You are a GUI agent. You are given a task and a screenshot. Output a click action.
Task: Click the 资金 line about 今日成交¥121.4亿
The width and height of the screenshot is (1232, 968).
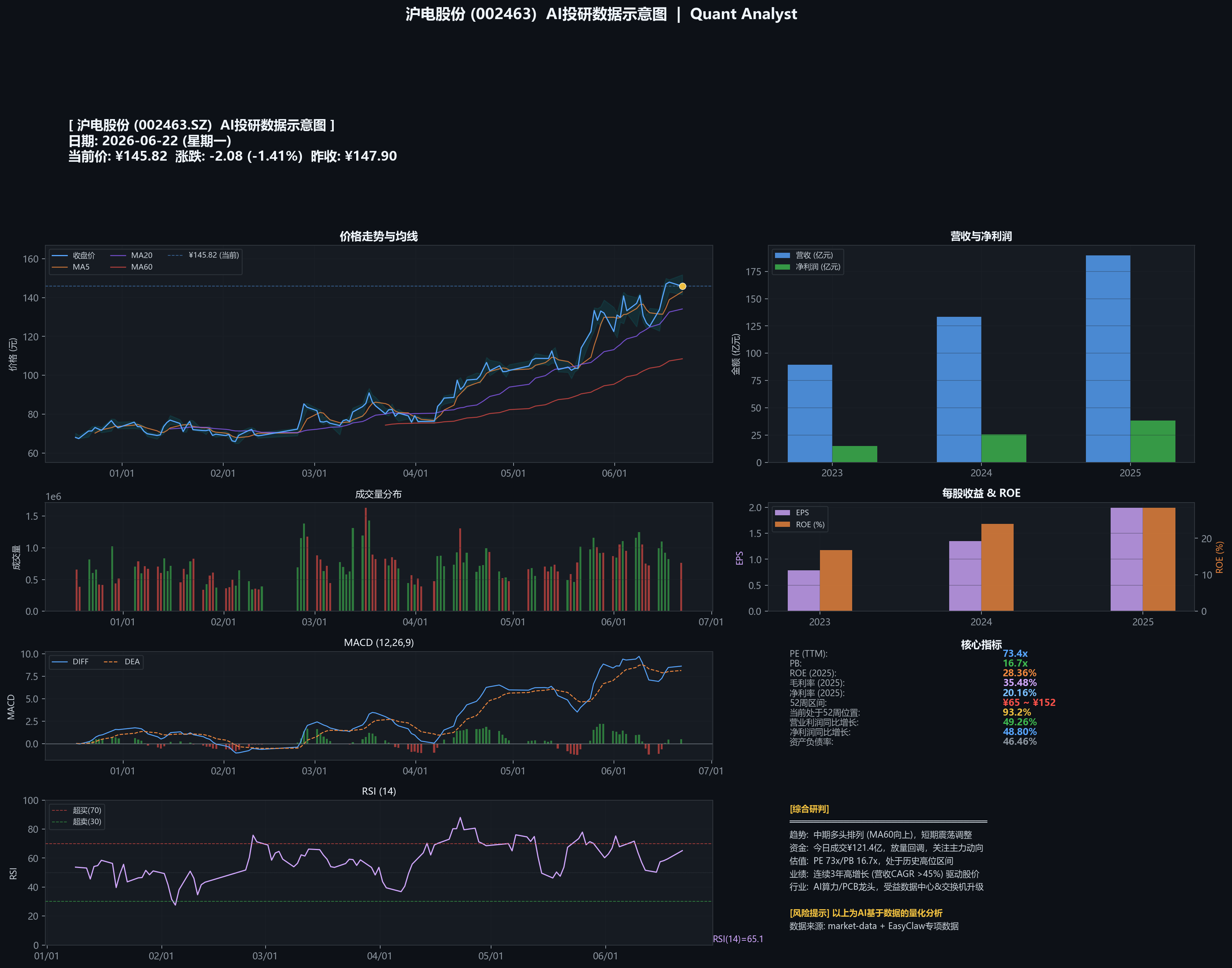pyautogui.click(x=886, y=848)
